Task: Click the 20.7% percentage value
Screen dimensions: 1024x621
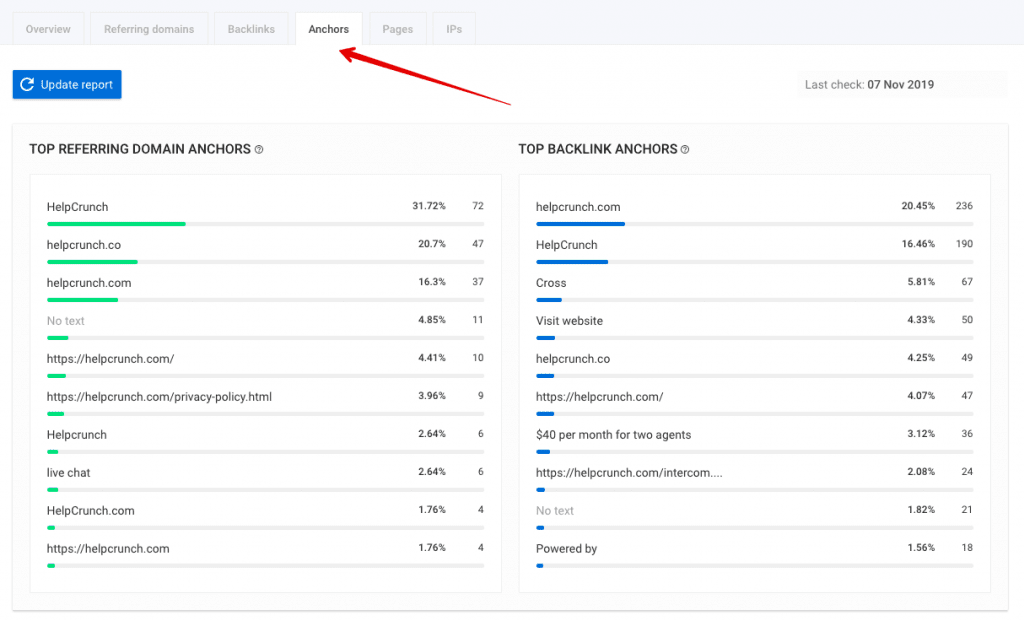Action: (432, 244)
